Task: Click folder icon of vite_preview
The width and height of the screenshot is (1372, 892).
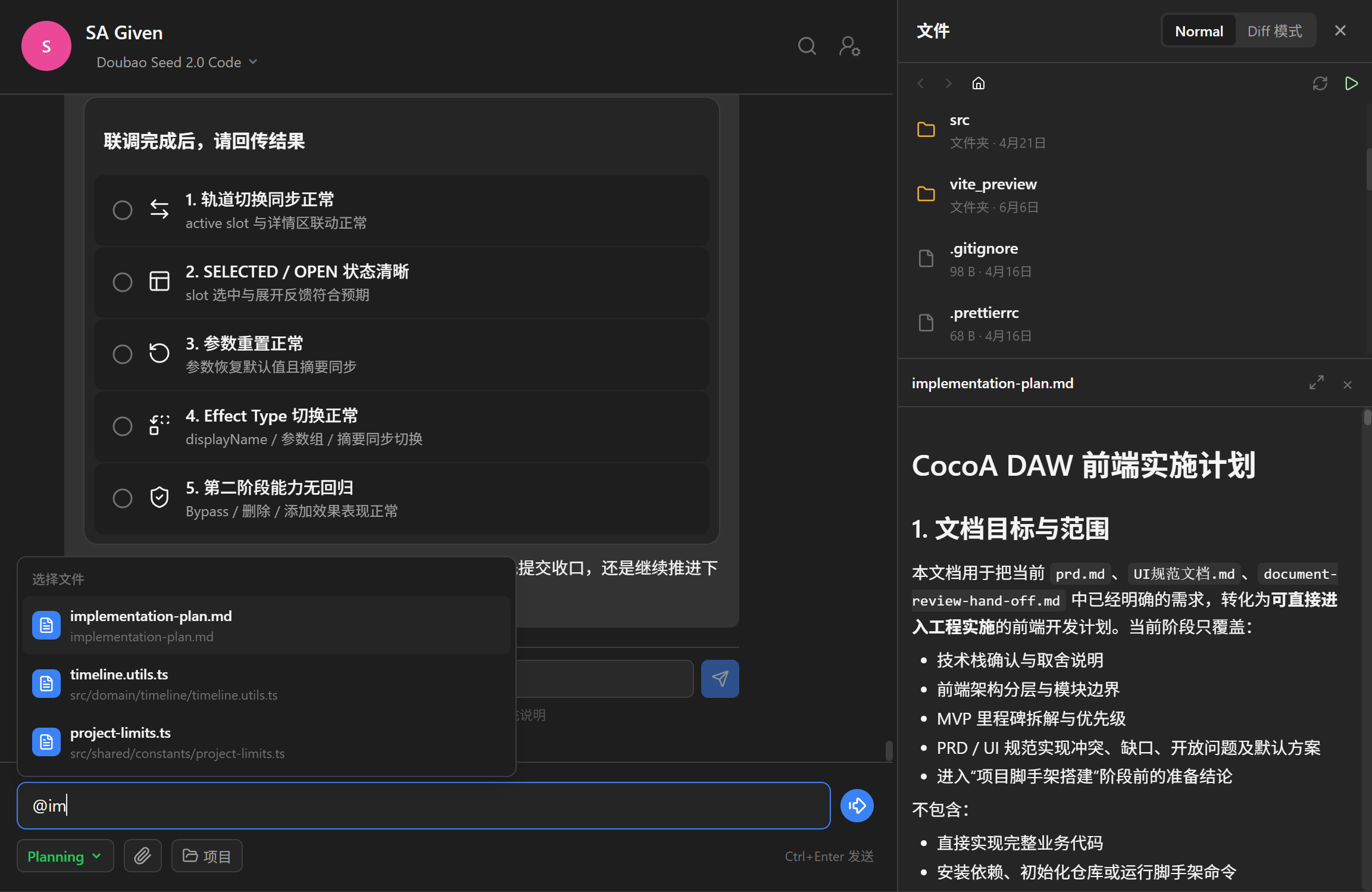Action: click(926, 194)
